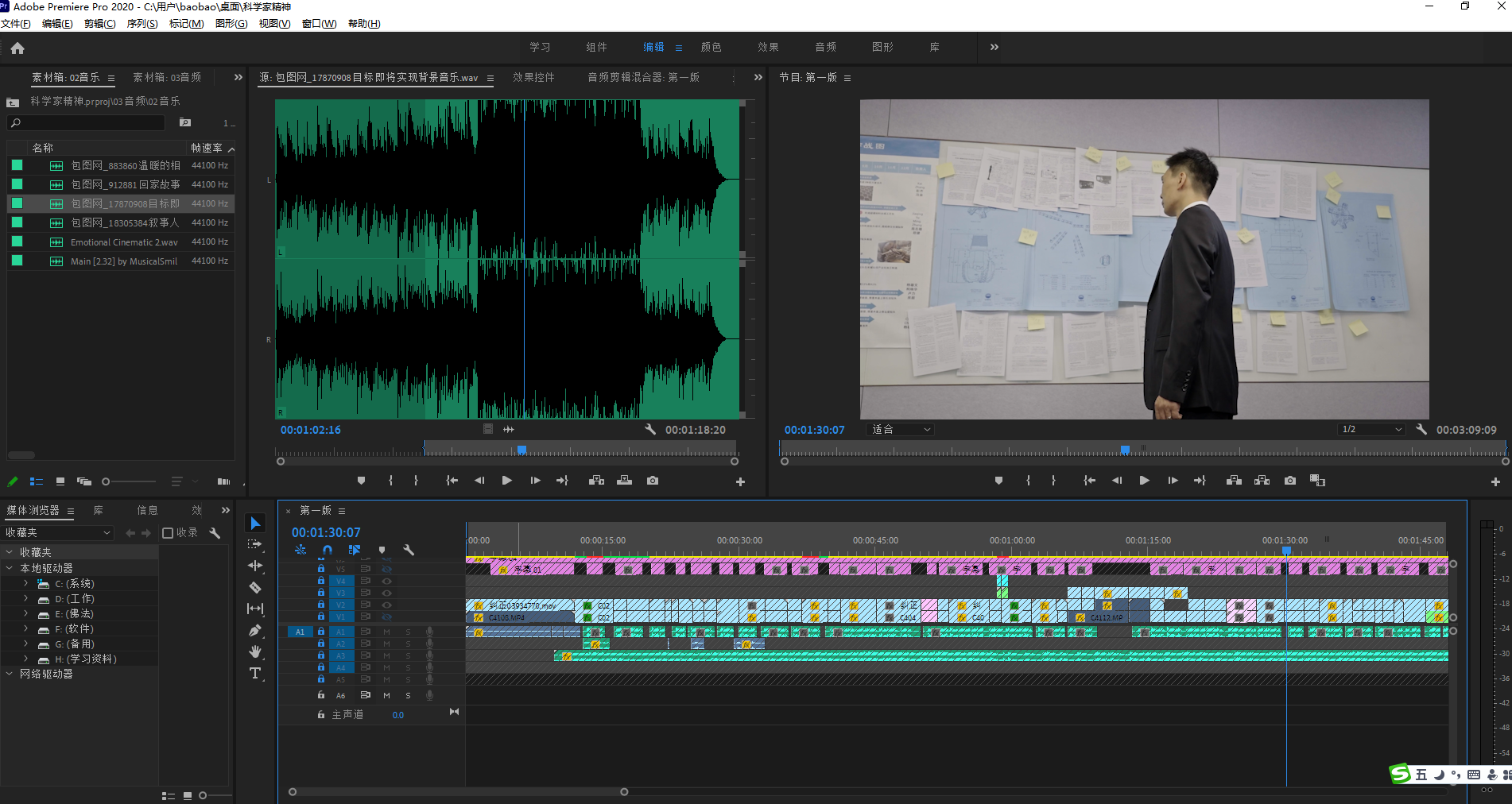Play the clip in the Source monitor
This screenshot has height=804, width=1512.
(x=506, y=481)
